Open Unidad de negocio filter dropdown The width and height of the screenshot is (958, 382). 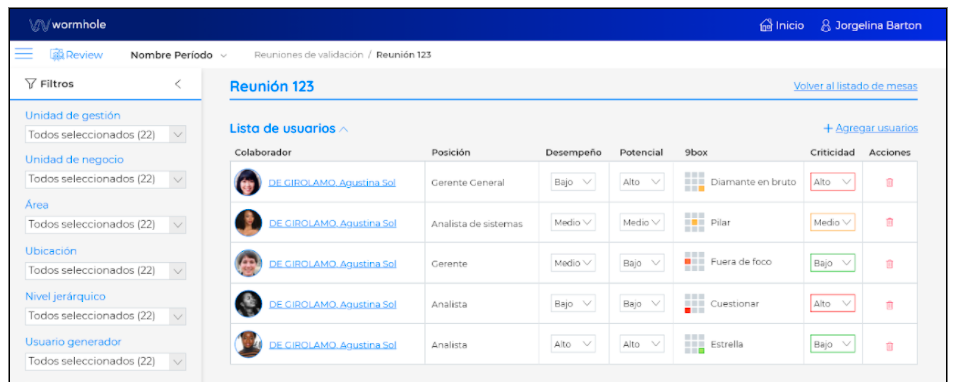(105, 179)
